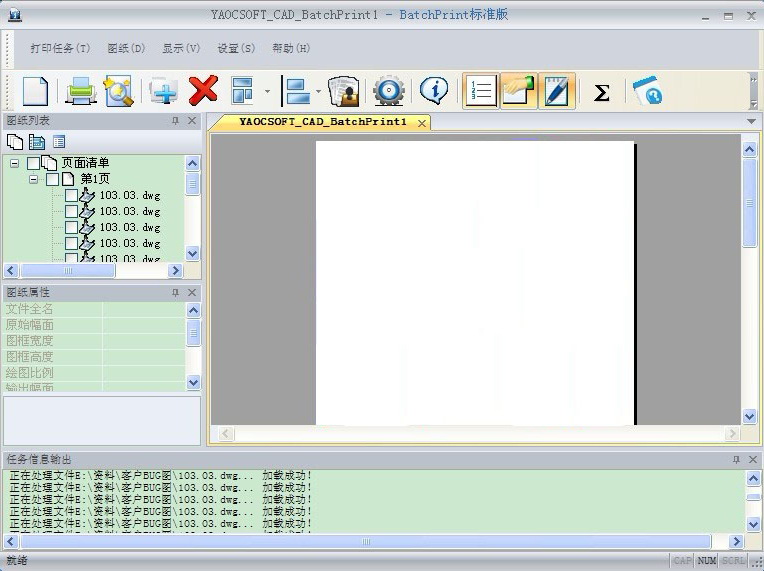Viewport: 764px width, 571px height.
Task: Collapse the 页面清单 tree node
Action: point(15,163)
